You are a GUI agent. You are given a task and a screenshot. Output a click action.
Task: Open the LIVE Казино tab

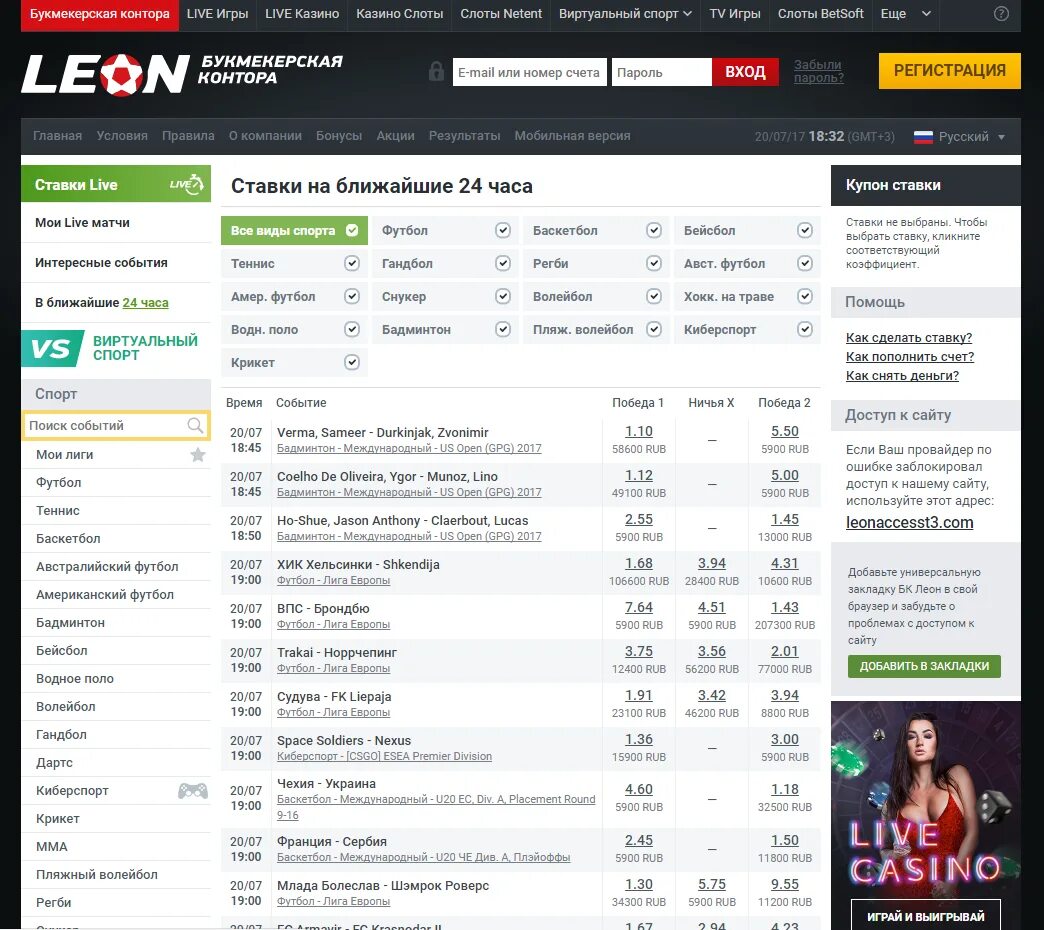pos(302,14)
